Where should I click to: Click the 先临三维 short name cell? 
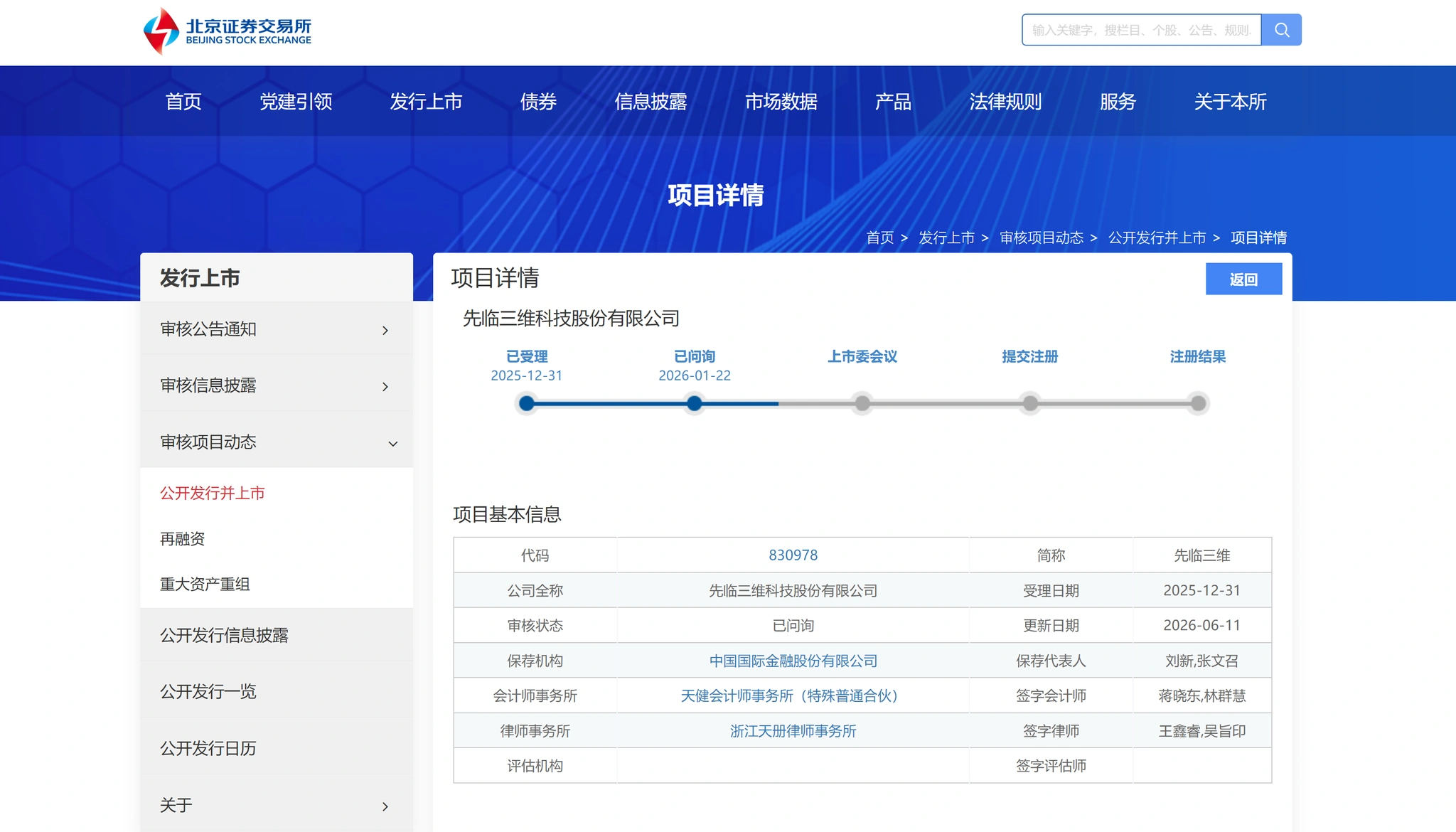[x=1201, y=555]
